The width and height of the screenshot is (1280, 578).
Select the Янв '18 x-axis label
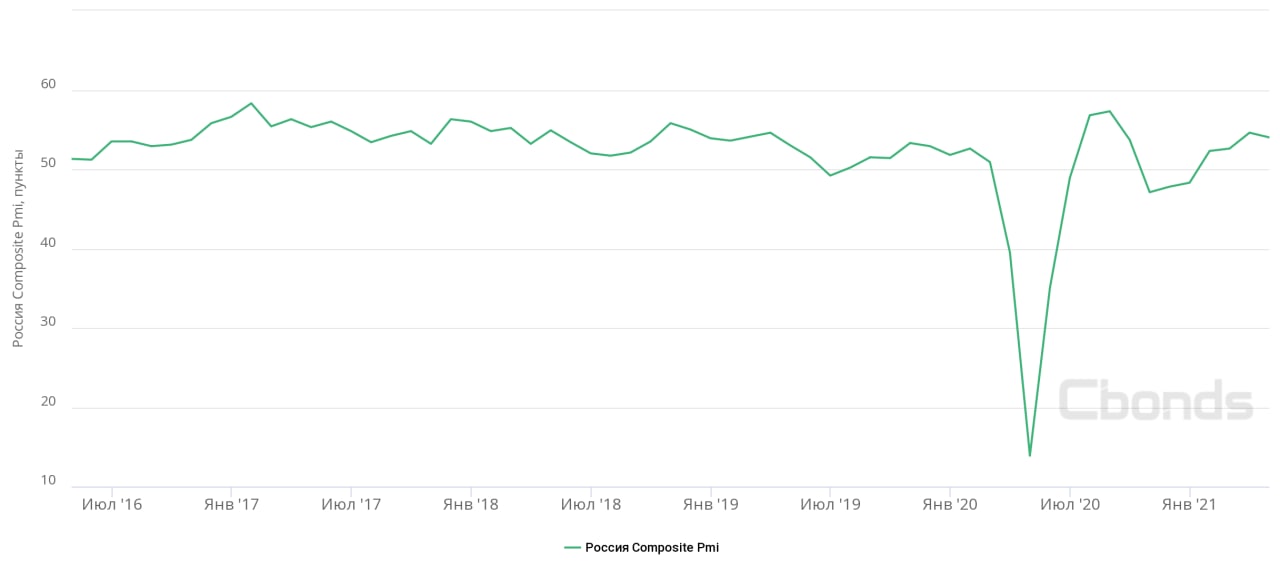click(x=471, y=505)
